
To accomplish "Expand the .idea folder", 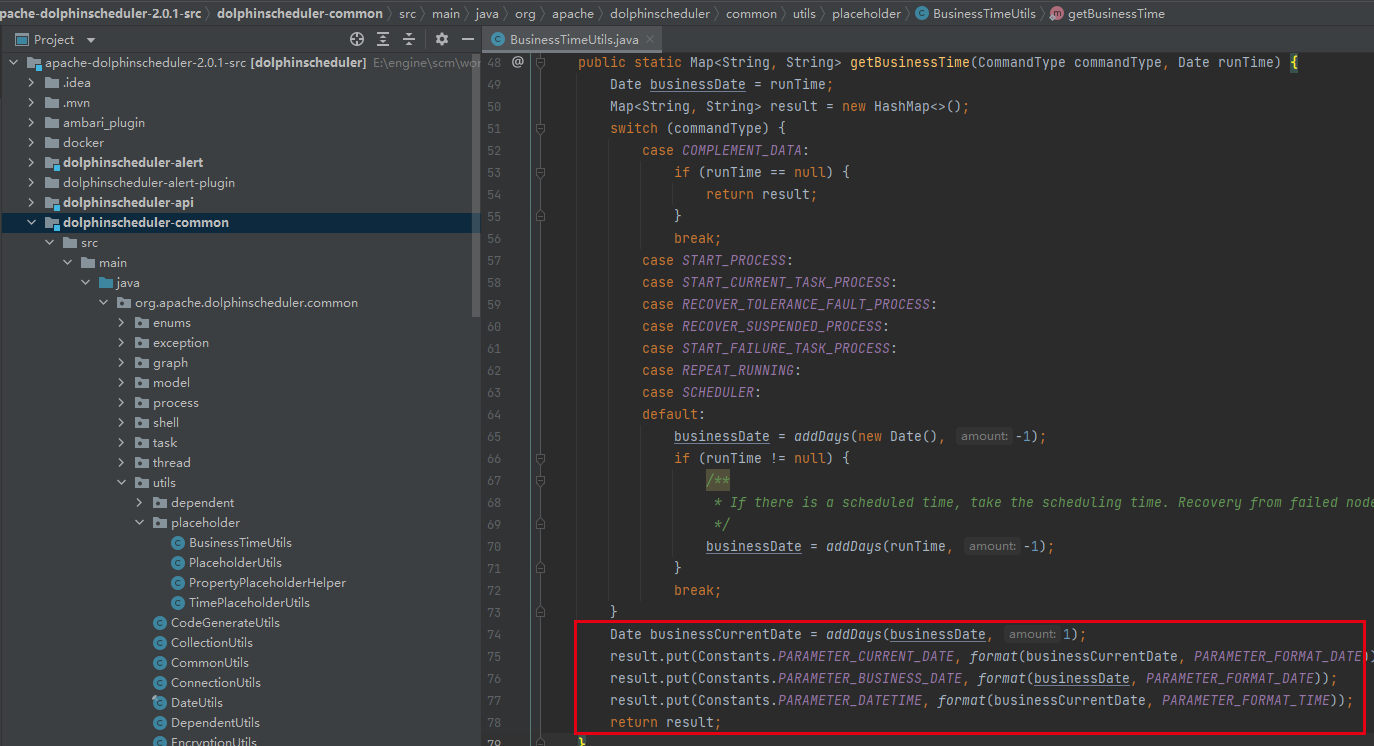I will pyautogui.click(x=31, y=82).
